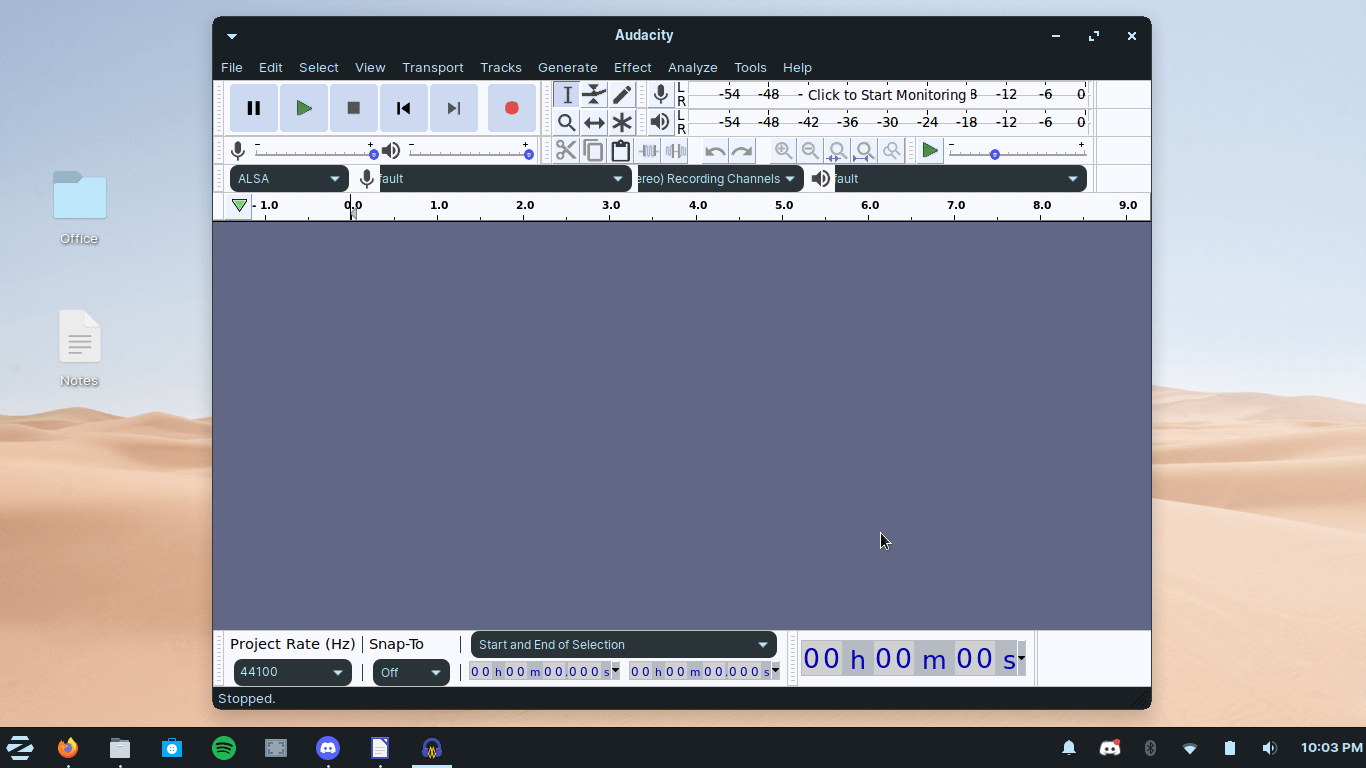The width and height of the screenshot is (1366, 768).
Task: Start recording with the red Record button
Action: pos(512,108)
